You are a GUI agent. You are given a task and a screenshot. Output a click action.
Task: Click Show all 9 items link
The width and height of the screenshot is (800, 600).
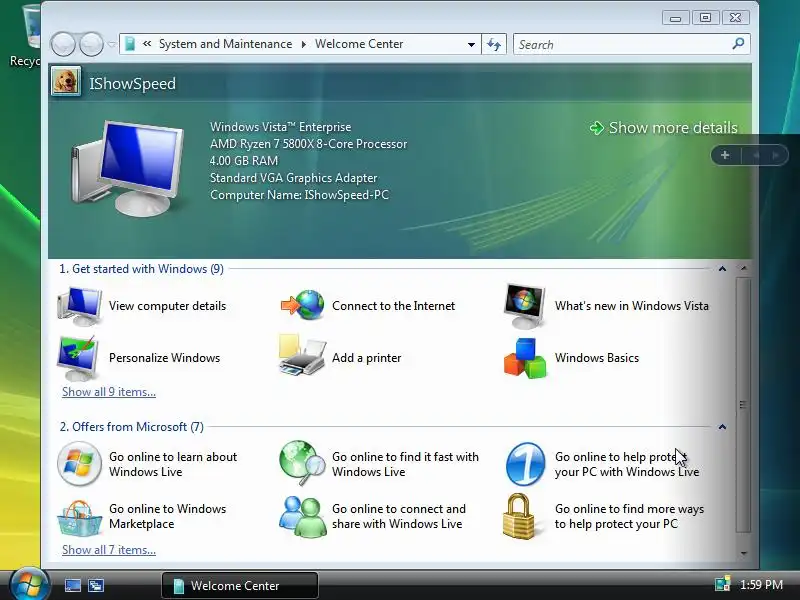[109, 392]
